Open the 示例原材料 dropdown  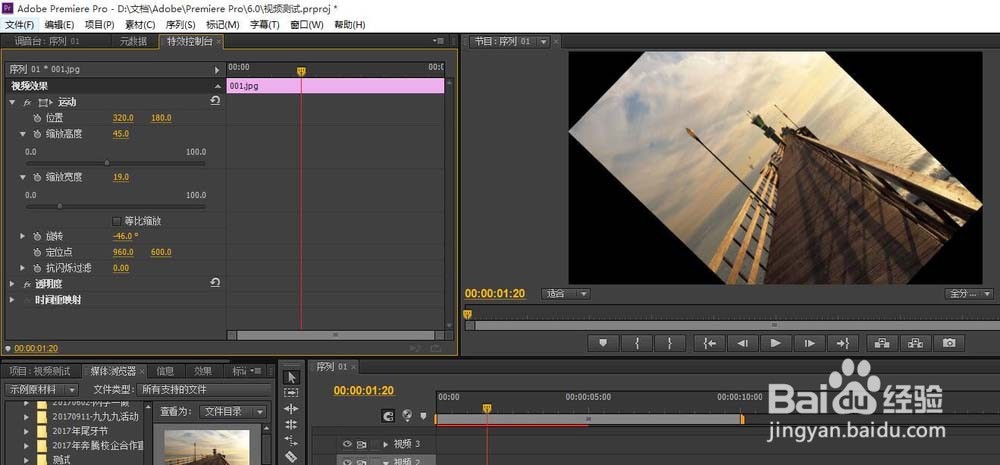click(x=41, y=389)
